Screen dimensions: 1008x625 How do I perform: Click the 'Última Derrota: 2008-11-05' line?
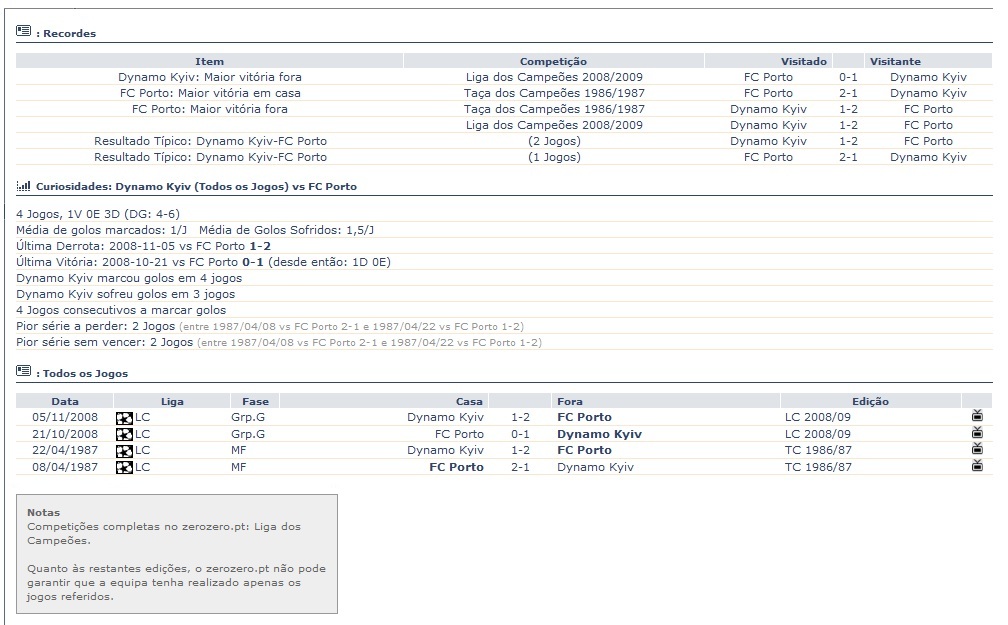click(143, 246)
